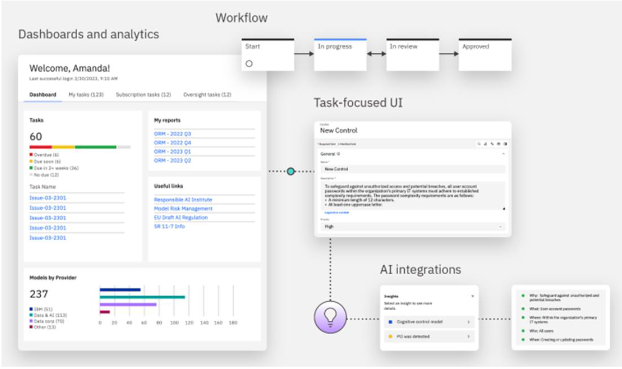Click inside the Description text area

[x=413, y=196]
